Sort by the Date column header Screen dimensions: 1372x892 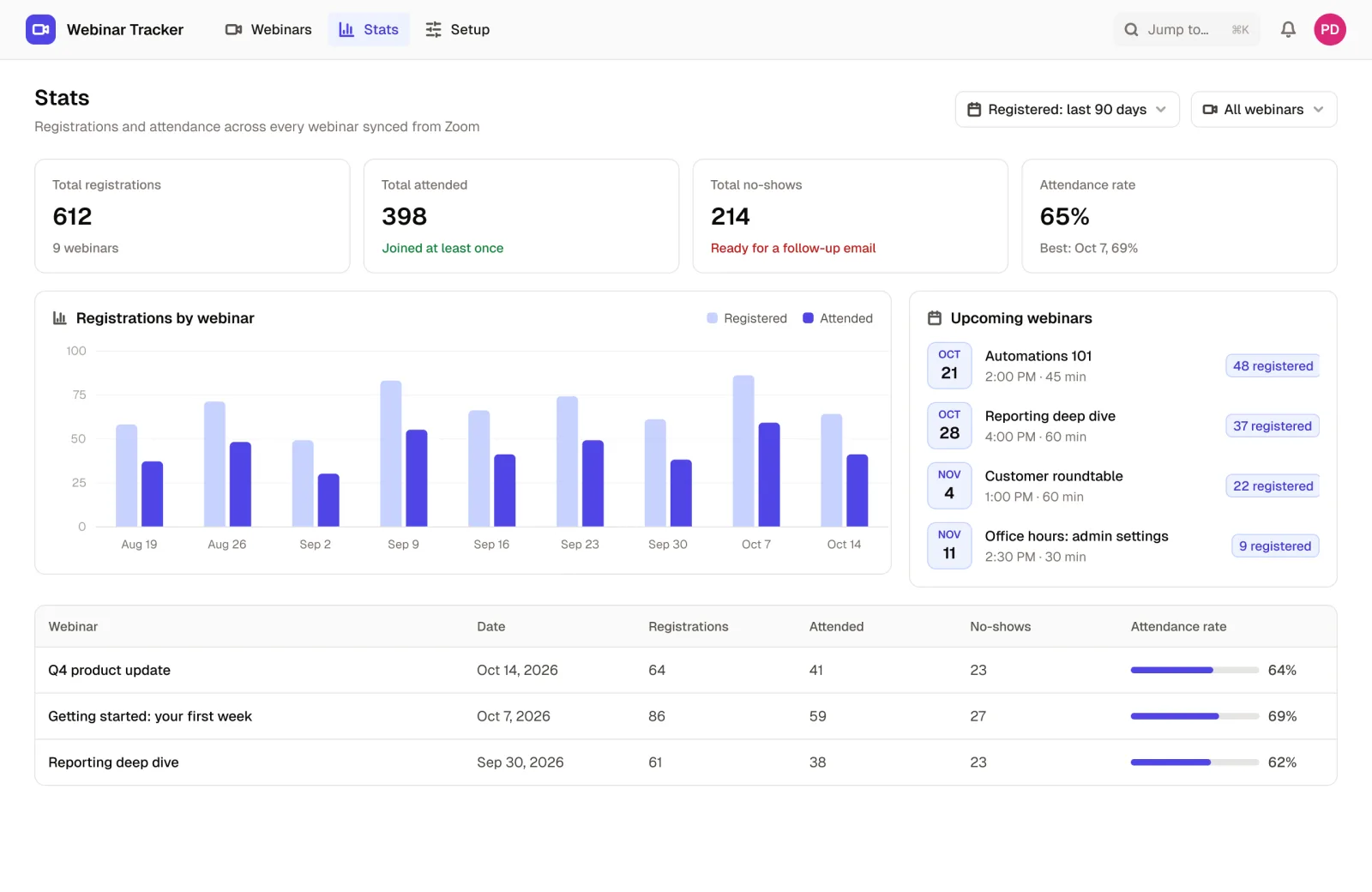point(491,627)
